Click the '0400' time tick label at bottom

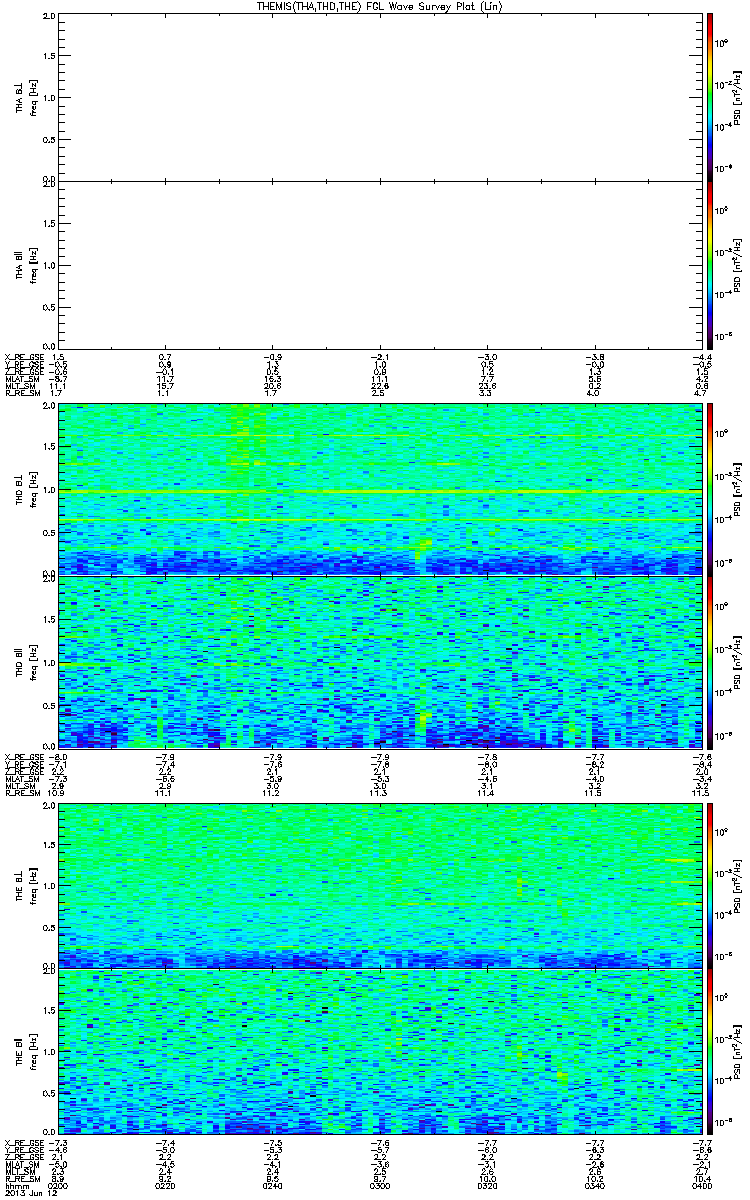pyautogui.click(x=701, y=1186)
